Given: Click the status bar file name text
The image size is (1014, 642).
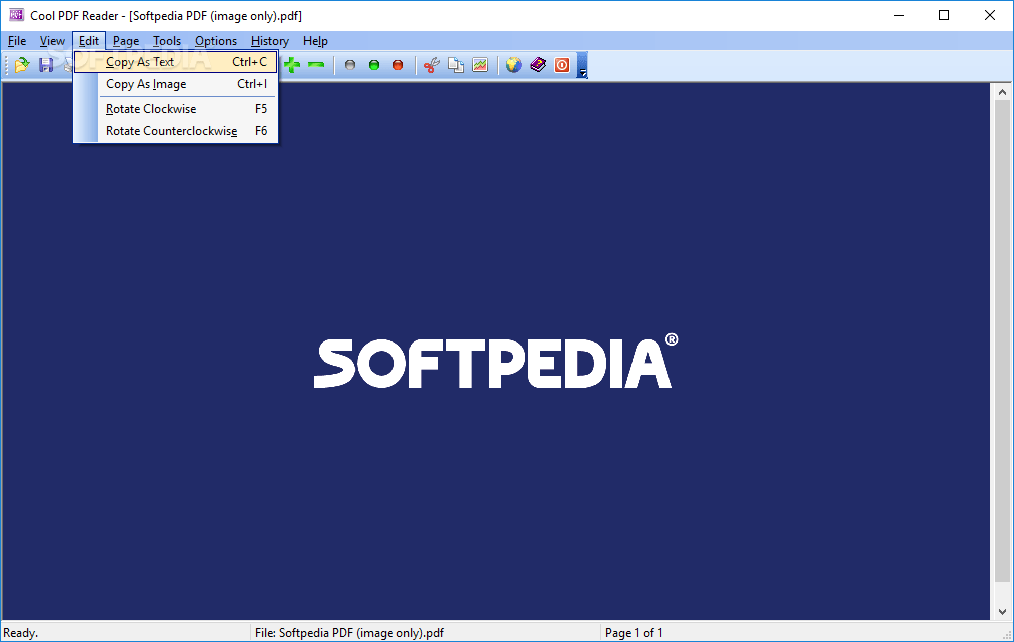Looking at the screenshot, I should [x=349, y=633].
